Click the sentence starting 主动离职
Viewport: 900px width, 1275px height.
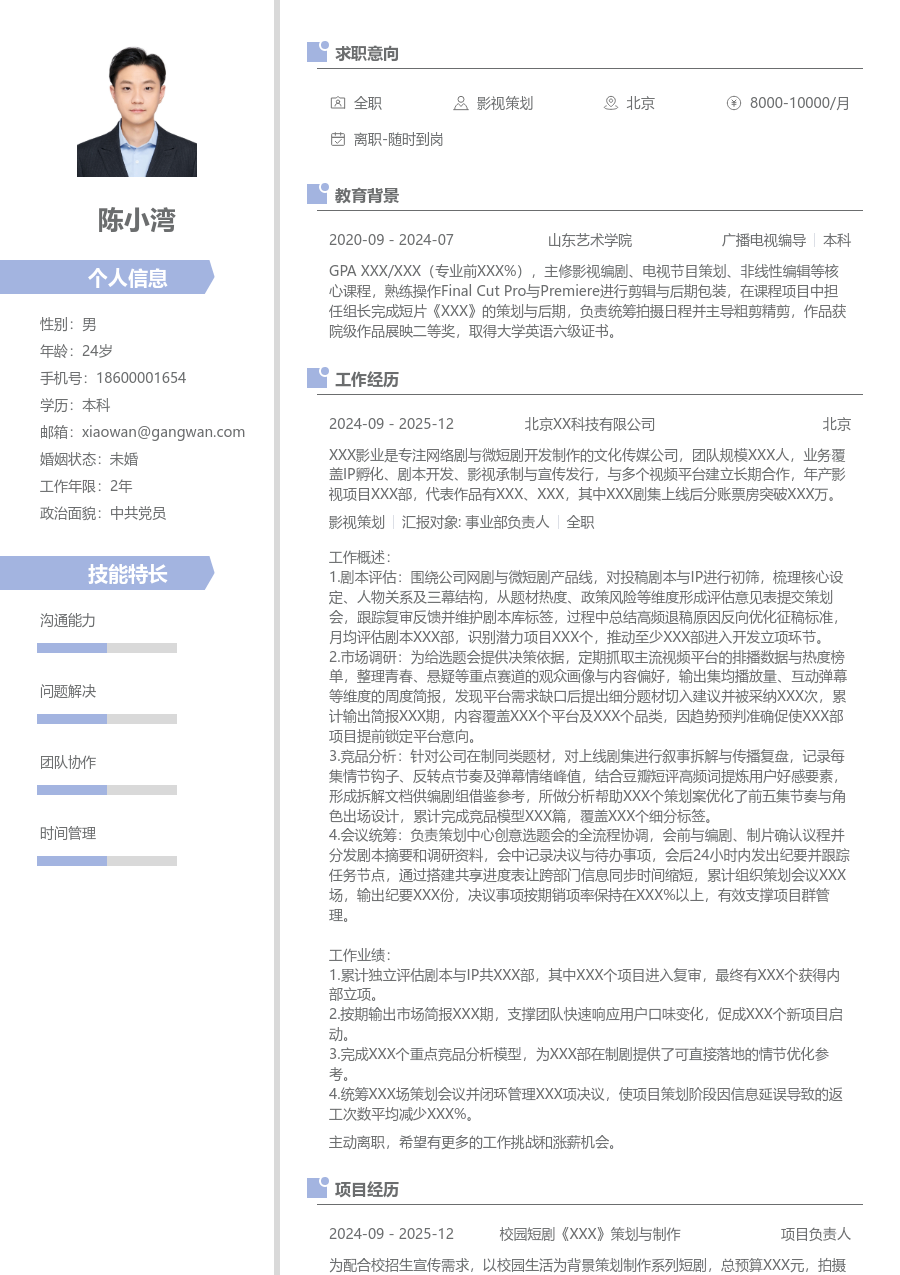point(475,1141)
